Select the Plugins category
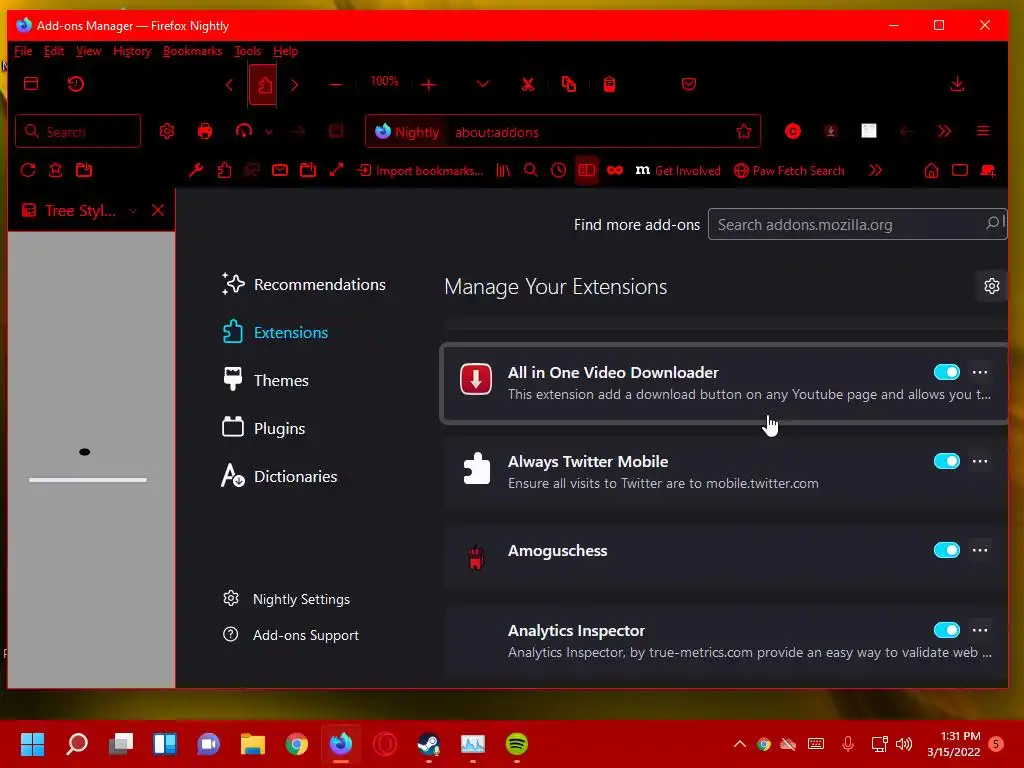The width and height of the screenshot is (1024, 768). click(263, 428)
